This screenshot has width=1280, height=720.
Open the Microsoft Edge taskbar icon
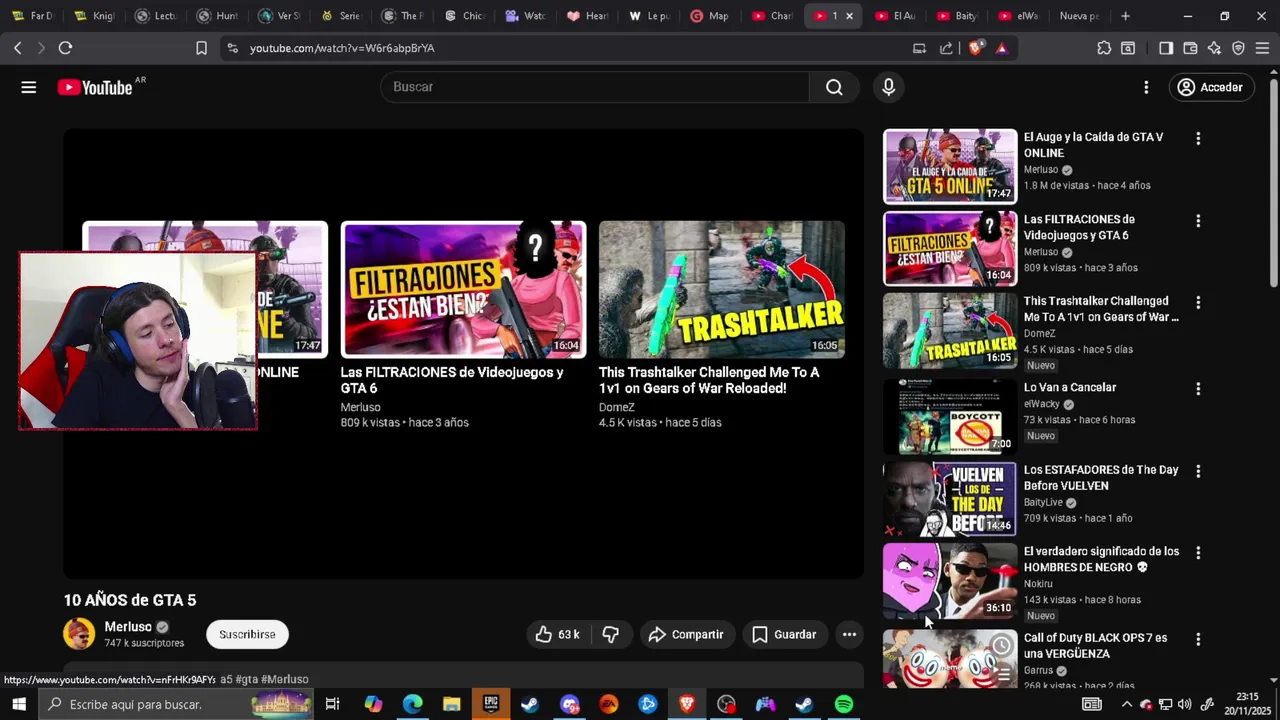pyautogui.click(x=412, y=704)
